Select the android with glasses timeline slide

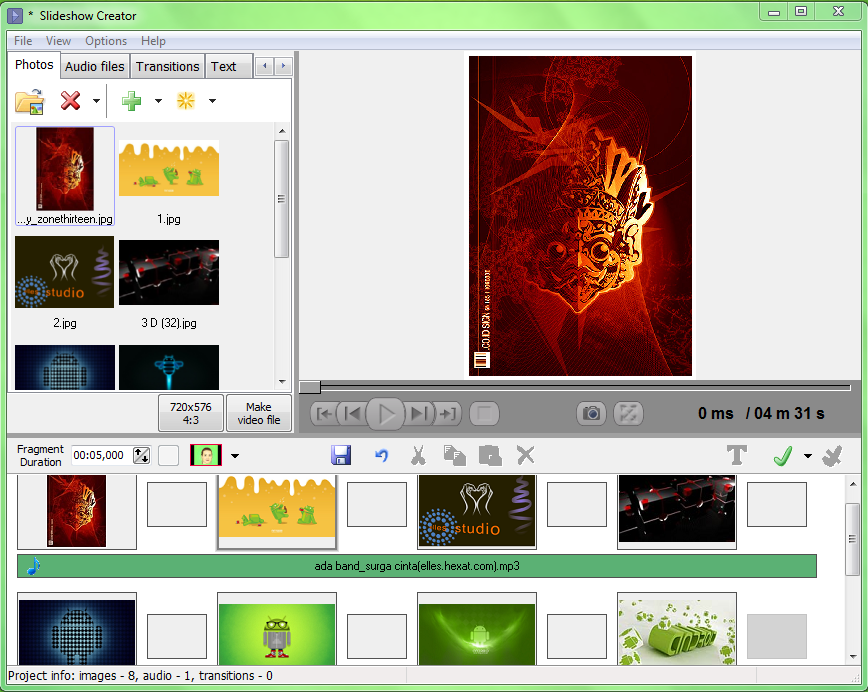(277, 629)
